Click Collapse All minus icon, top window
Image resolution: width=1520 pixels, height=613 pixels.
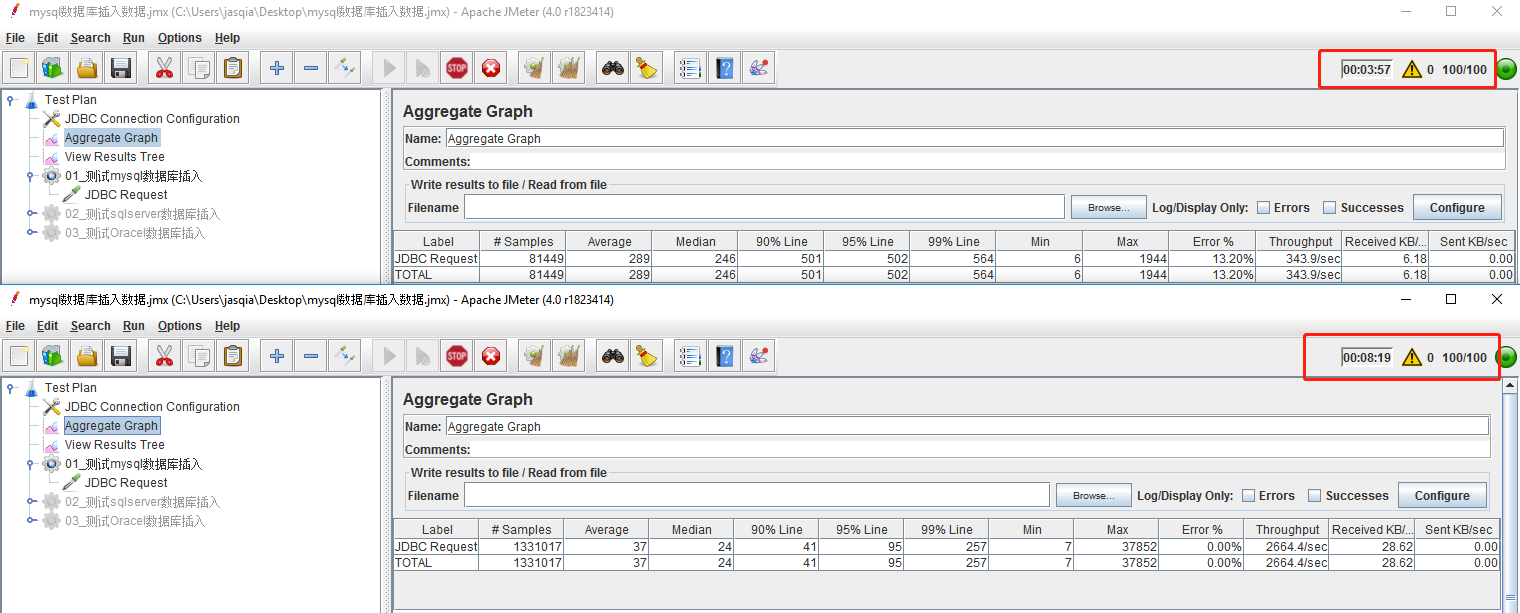311,68
